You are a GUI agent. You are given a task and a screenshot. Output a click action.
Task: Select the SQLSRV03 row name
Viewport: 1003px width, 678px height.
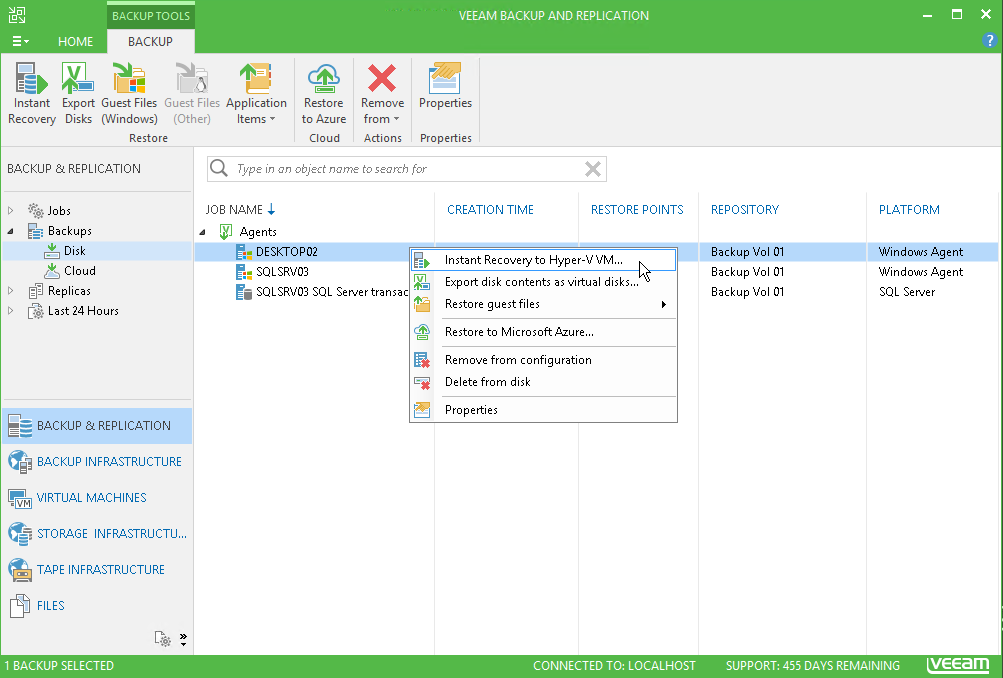coord(282,272)
